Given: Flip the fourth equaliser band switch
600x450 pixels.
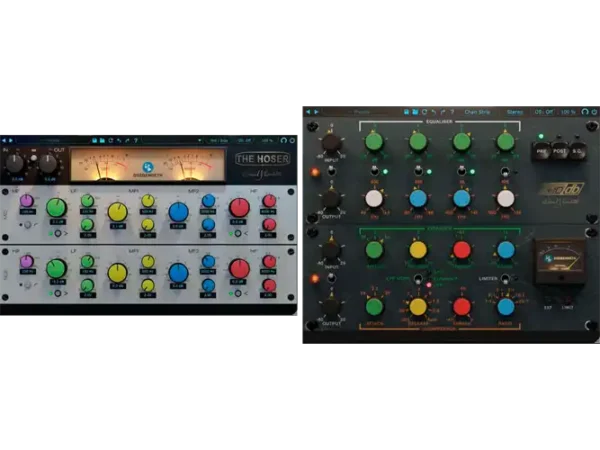Looking at the screenshot, I should 505,171.
